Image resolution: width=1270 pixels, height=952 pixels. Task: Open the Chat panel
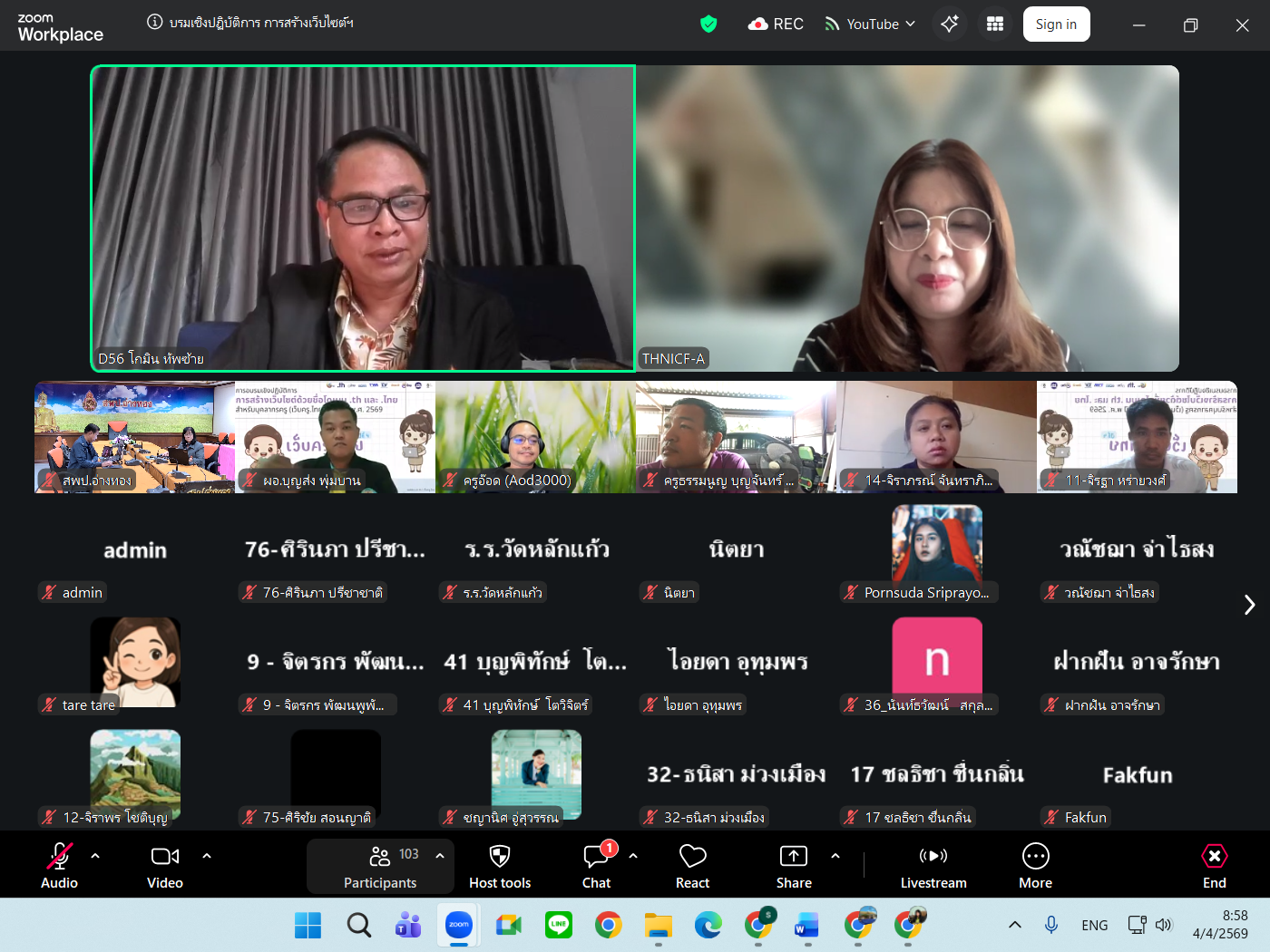pyautogui.click(x=596, y=866)
